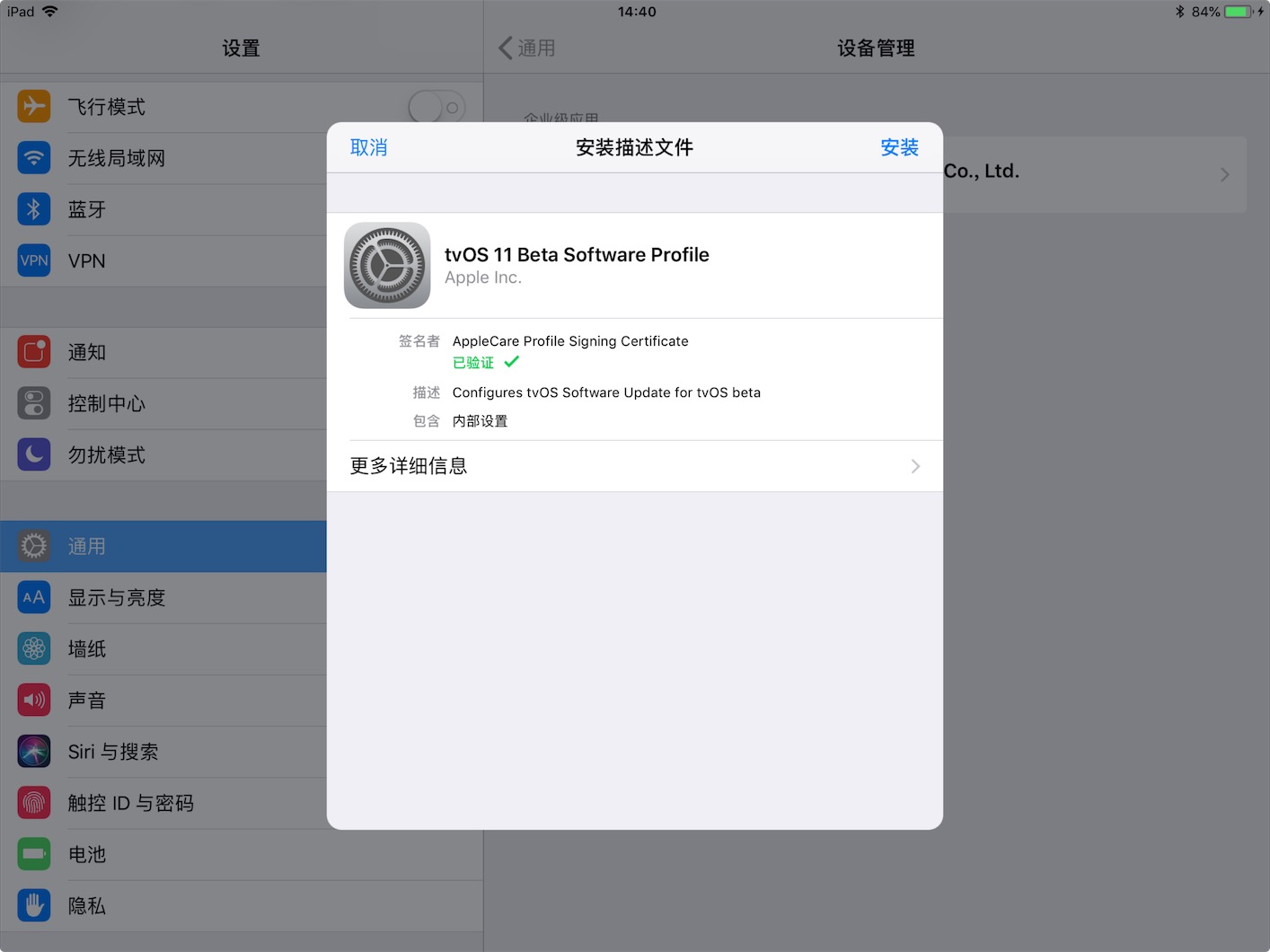Tap the Bluetooth (蓝牙) settings icon
This screenshot has height=952, width=1270.
pos(34,209)
